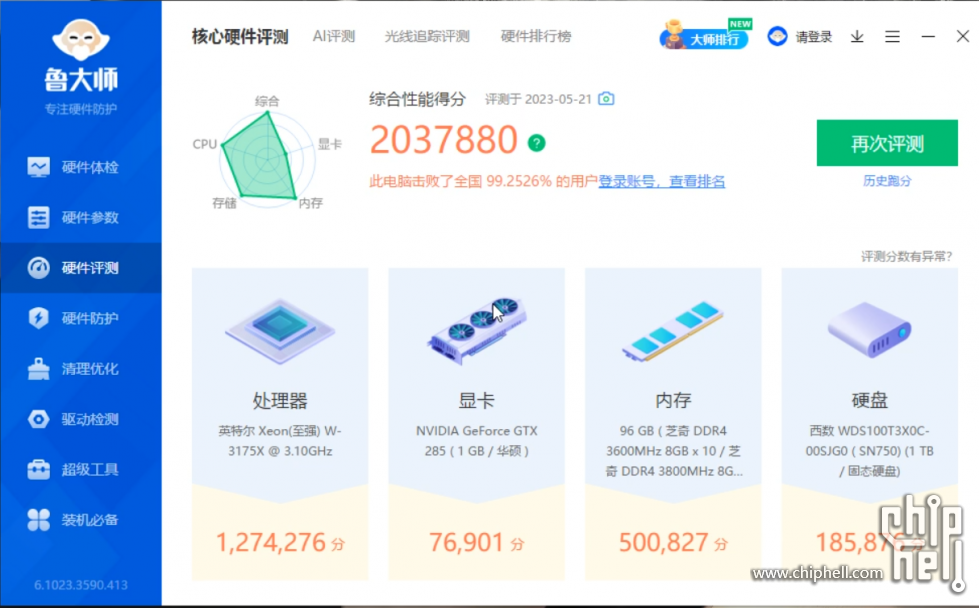The height and width of the screenshot is (608, 979).
Task: Click the 处理器 CPU chip icon
Action: coord(280,330)
